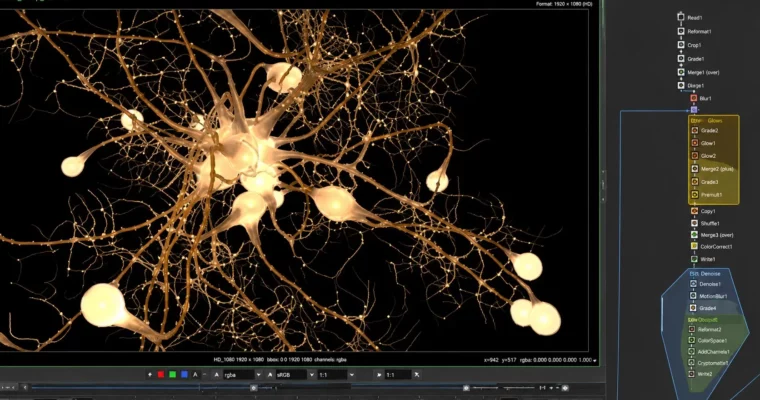The width and height of the screenshot is (760, 400).
Task: Toggle the blue channel display
Action: pyautogui.click(x=184, y=374)
